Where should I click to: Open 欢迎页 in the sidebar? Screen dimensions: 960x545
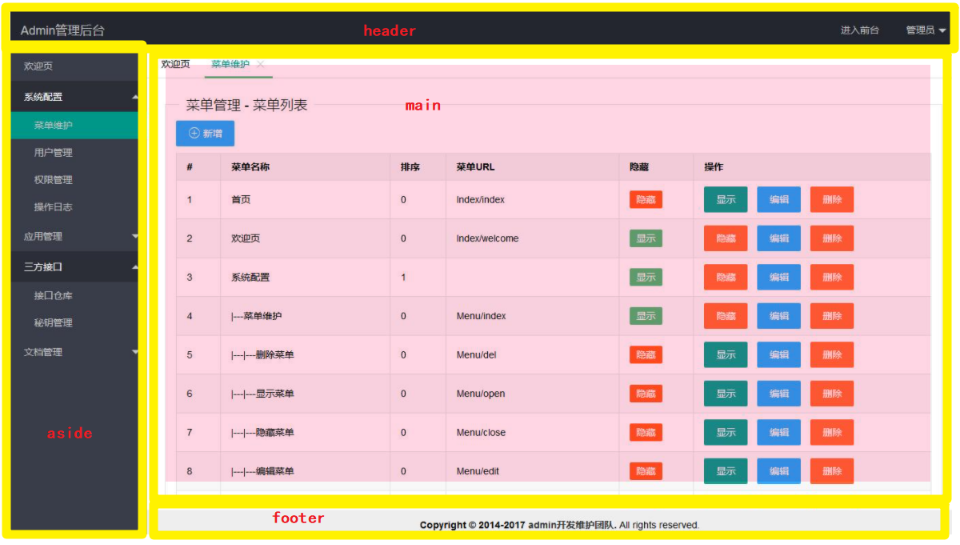pos(74,66)
